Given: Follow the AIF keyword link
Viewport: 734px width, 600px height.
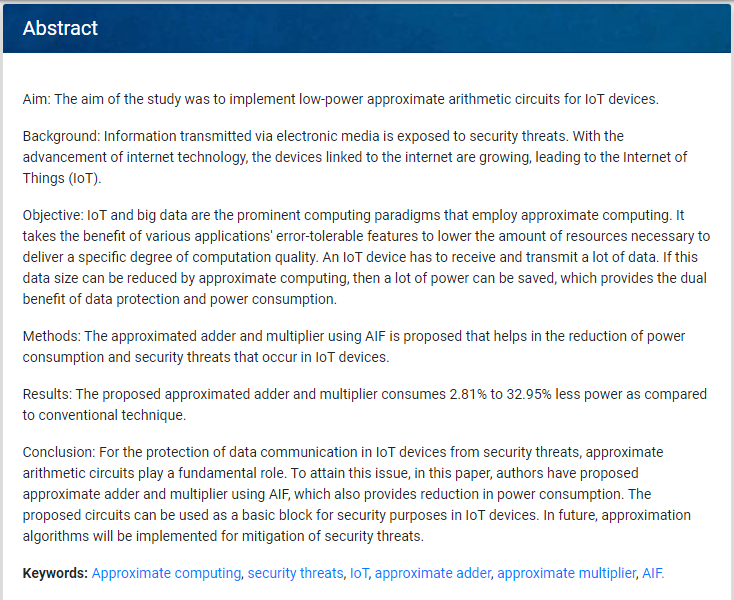Looking at the screenshot, I should point(653,573).
